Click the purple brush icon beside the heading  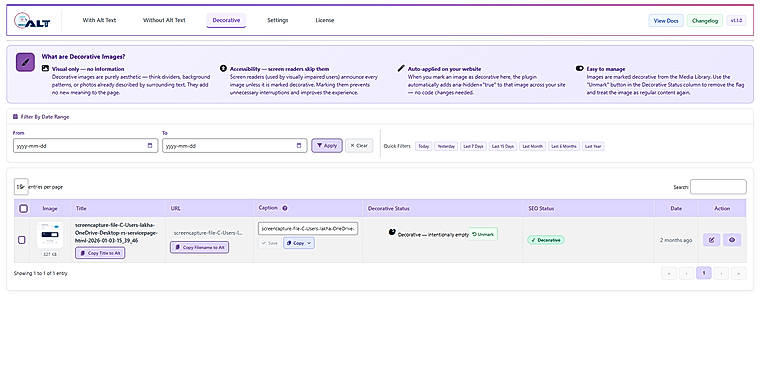(x=25, y=62)
